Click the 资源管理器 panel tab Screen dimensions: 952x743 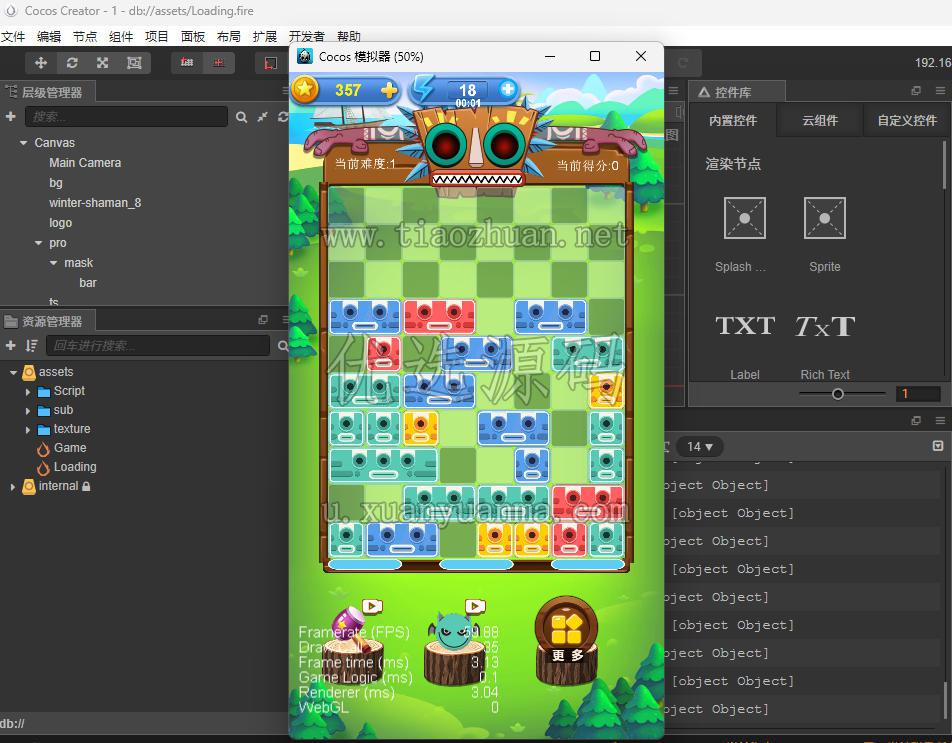click(47, 321)
